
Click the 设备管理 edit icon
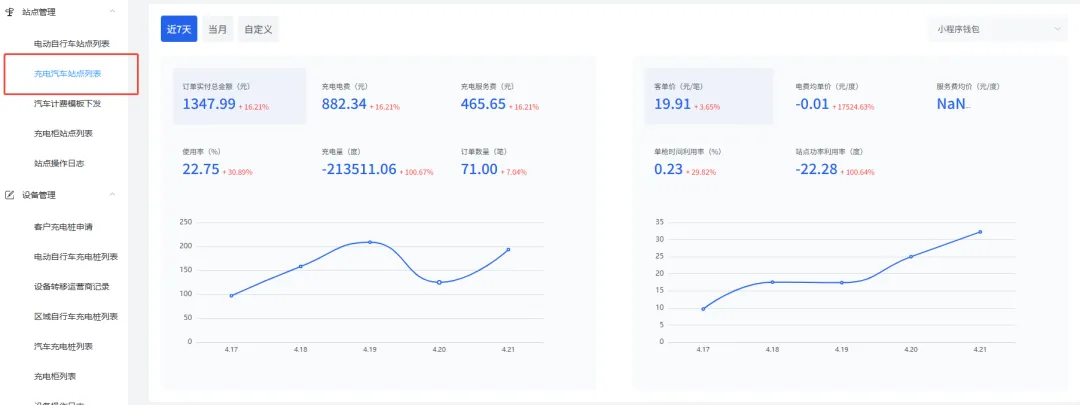click(x=10, y=194)
